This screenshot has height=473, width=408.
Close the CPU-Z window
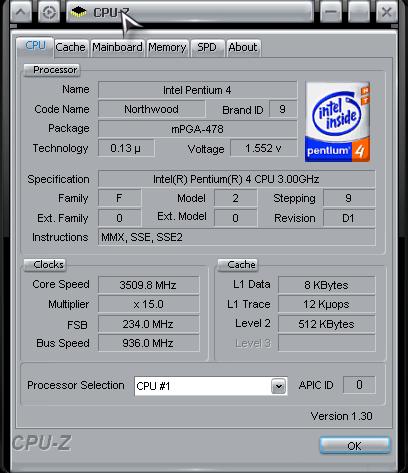pos(387,12)
